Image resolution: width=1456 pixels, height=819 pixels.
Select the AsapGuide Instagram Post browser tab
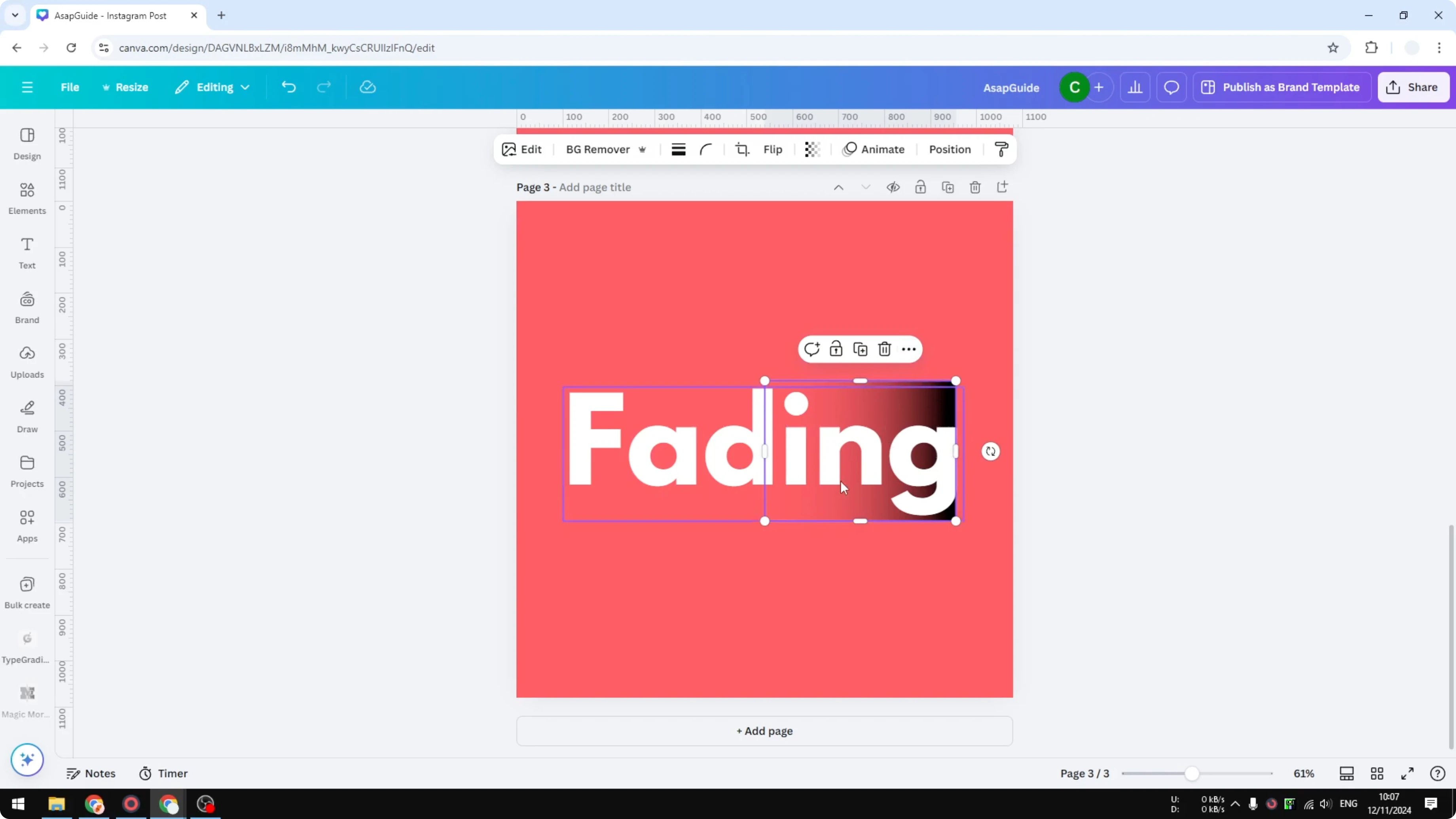pos(110,15)
